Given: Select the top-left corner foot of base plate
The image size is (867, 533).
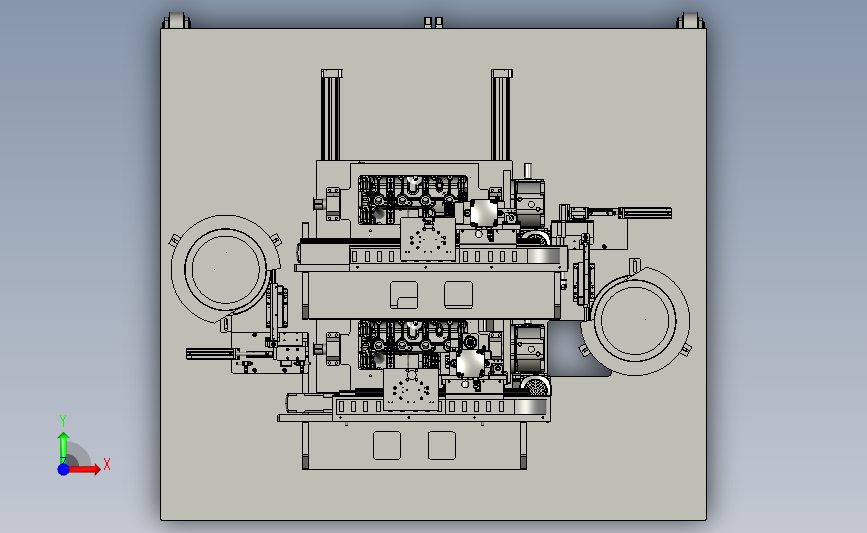Looking at the screenshot, I should point(176,20).
